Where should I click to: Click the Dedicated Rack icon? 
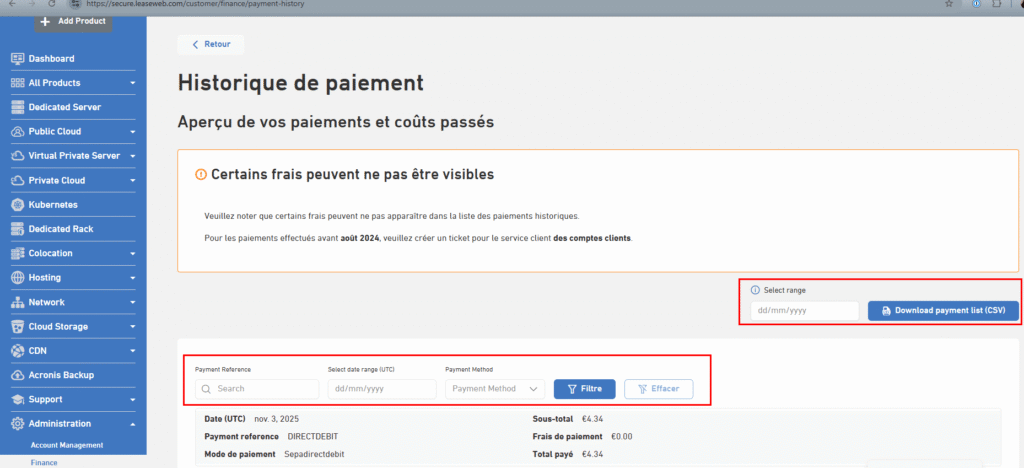coord(18,229)
